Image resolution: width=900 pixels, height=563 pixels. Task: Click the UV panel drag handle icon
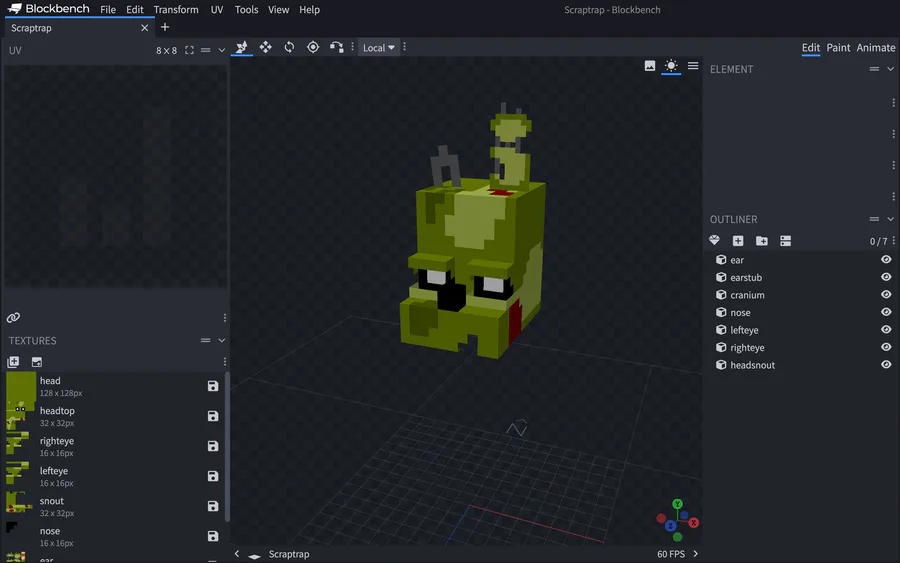pos(205,50)
